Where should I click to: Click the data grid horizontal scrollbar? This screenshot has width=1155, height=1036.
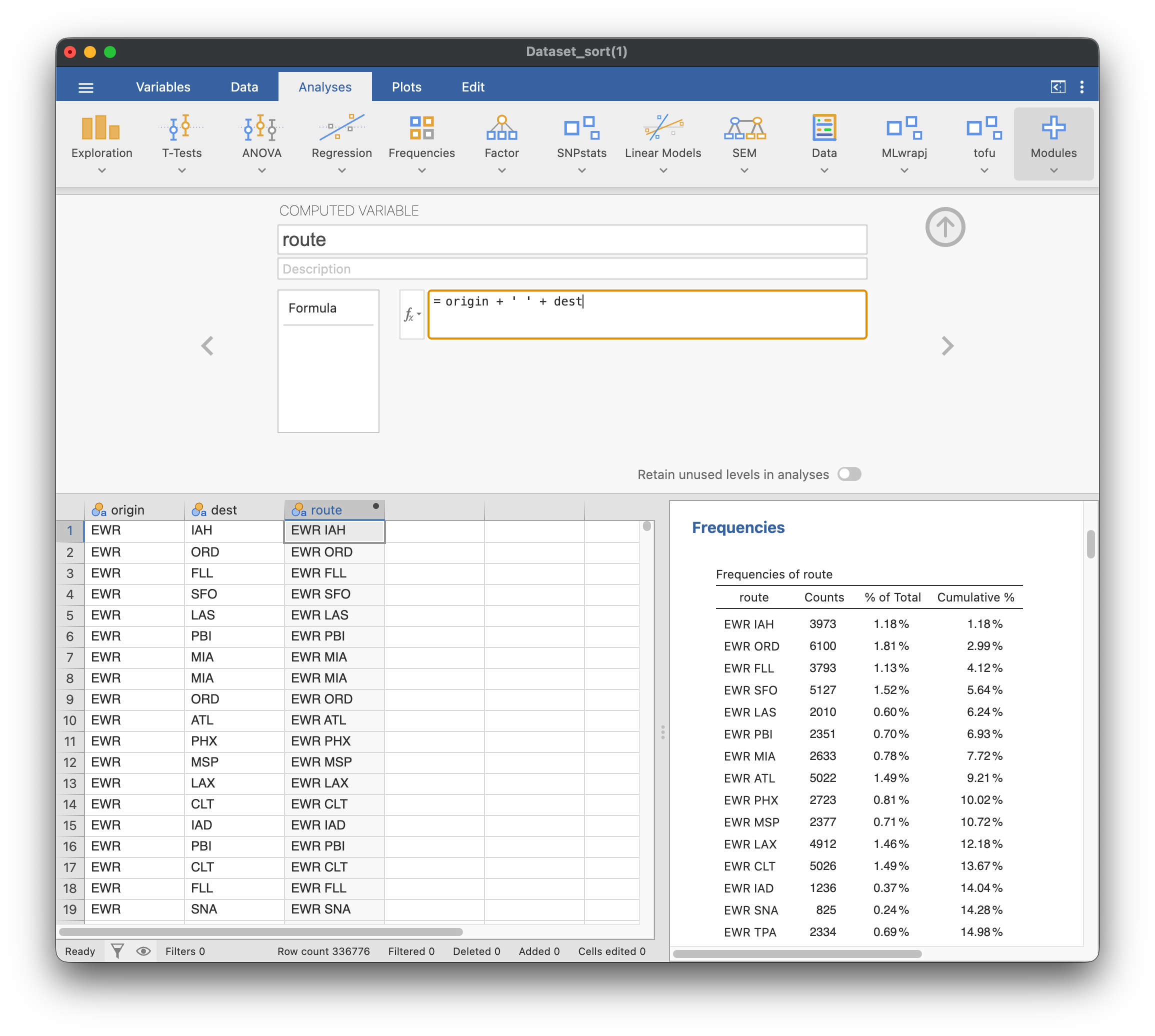pyautogui.click(x=260, y=932)
